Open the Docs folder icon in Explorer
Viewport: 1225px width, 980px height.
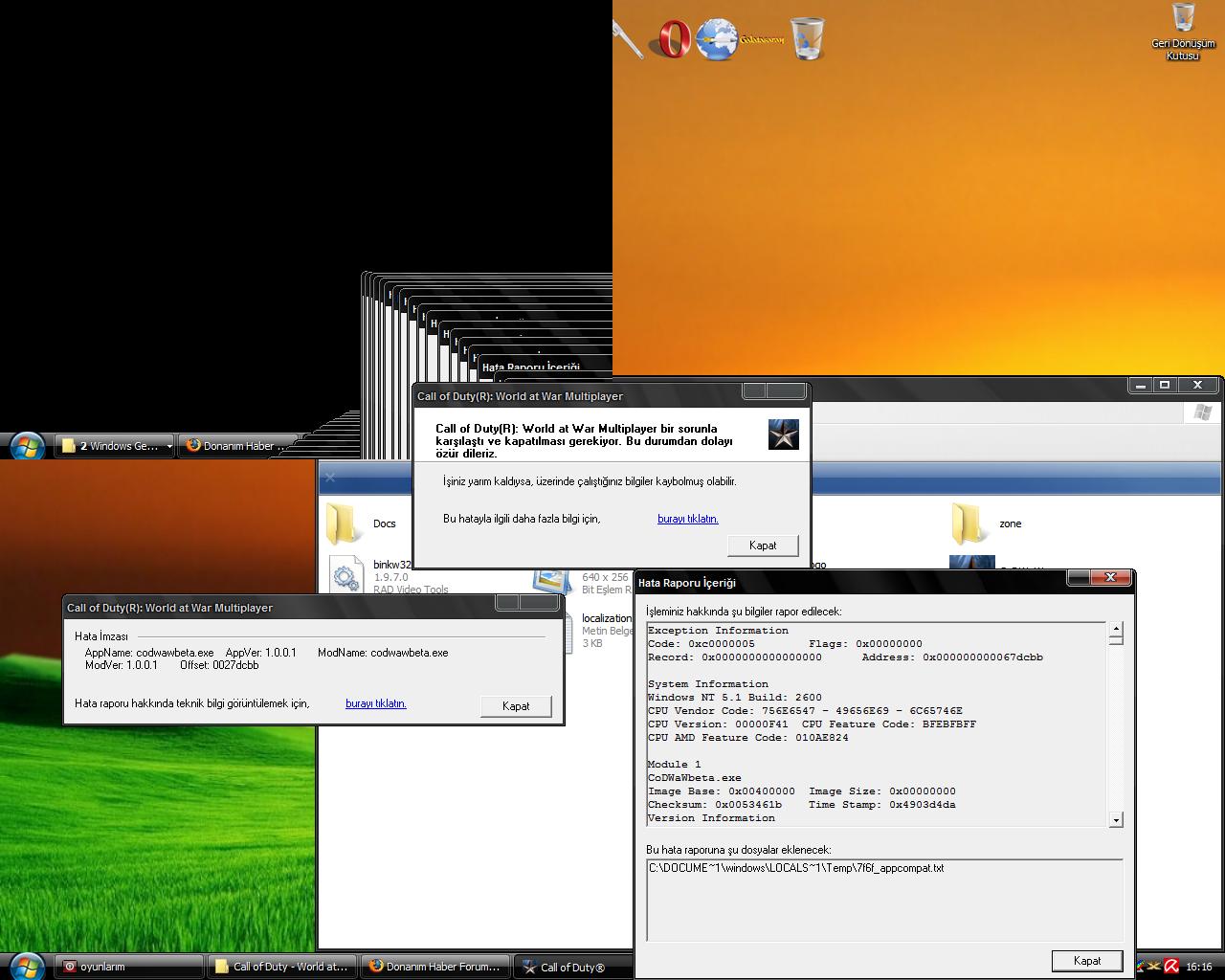coord(345,523)
